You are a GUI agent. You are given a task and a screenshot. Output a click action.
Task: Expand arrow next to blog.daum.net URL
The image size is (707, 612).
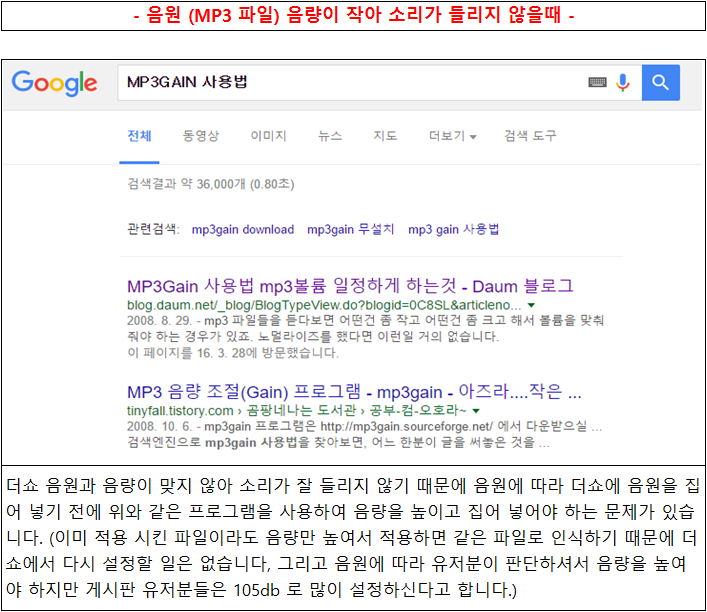point(532,305)
